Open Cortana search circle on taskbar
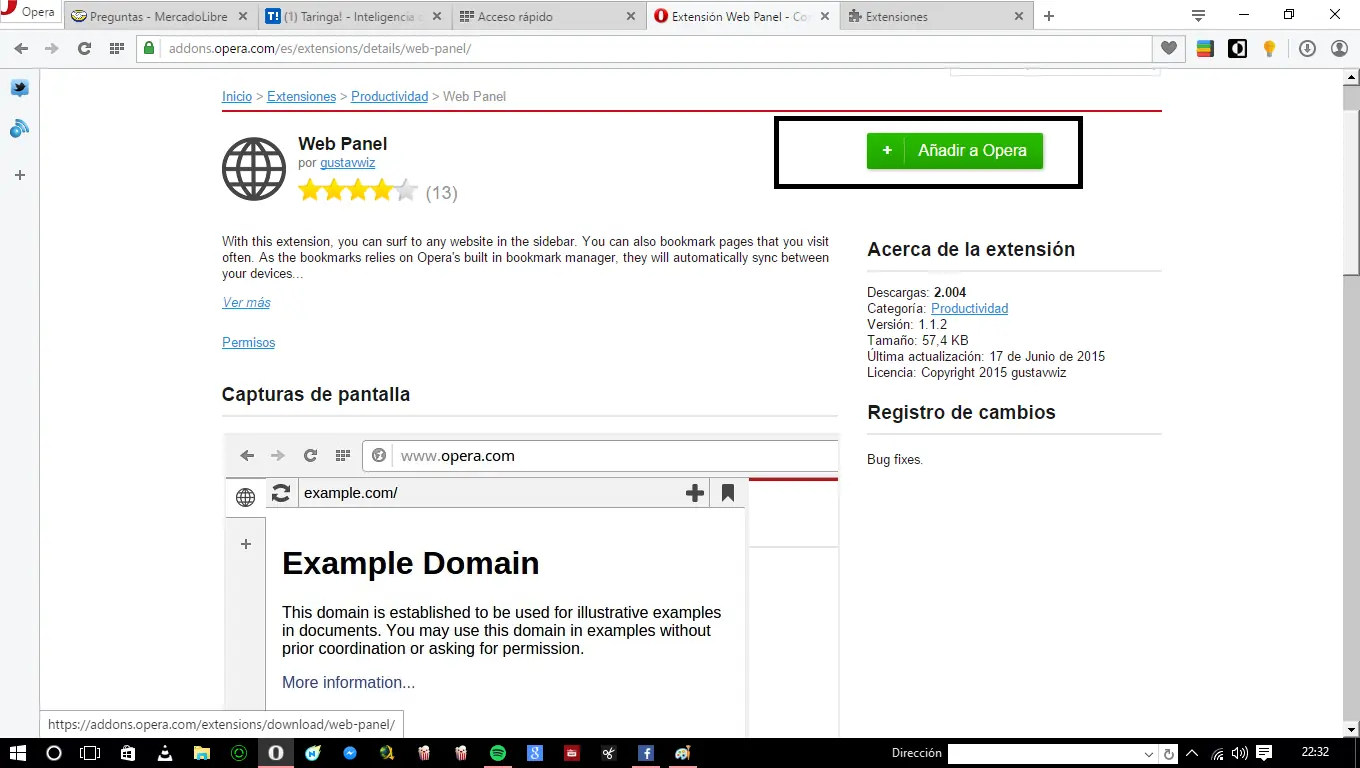Image resolution: width=1360 pixels, height=768 pixels. (54, 753)
